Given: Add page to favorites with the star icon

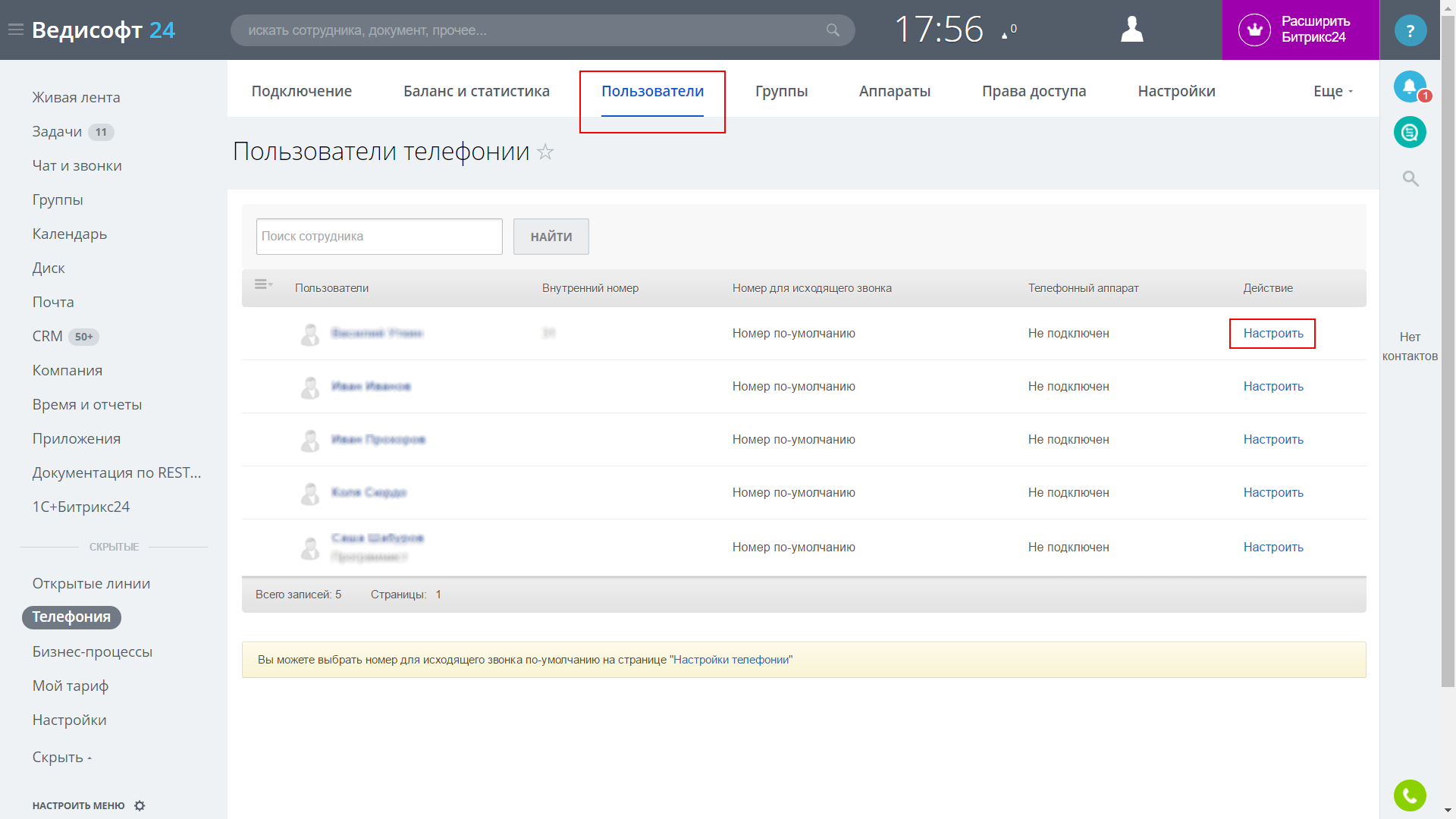Looking at the screenshot, I should coord(545,152).
